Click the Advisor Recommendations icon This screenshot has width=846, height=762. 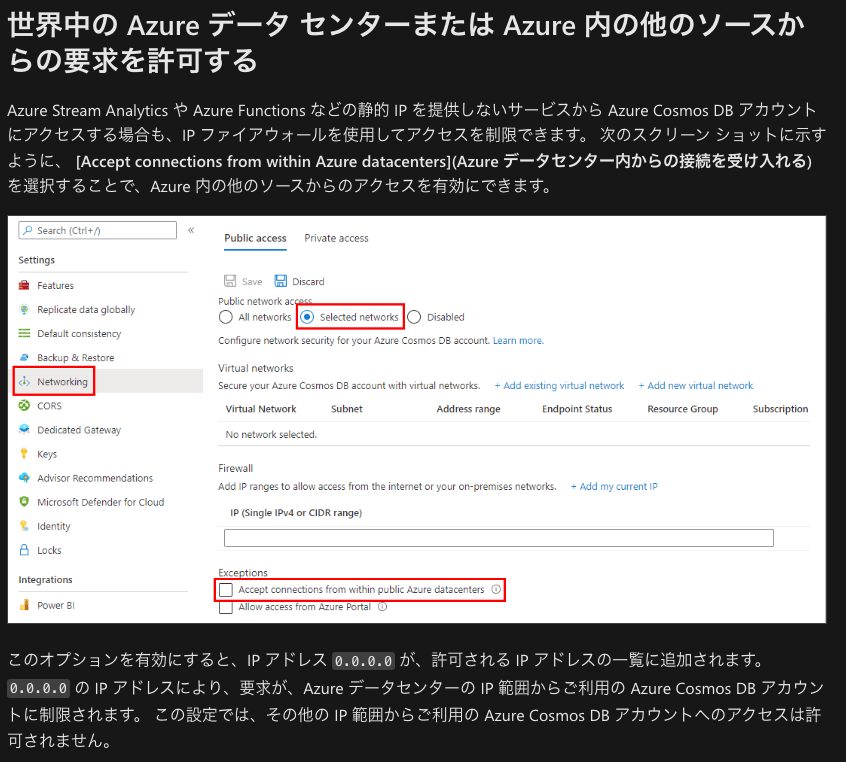coord(24,478)
